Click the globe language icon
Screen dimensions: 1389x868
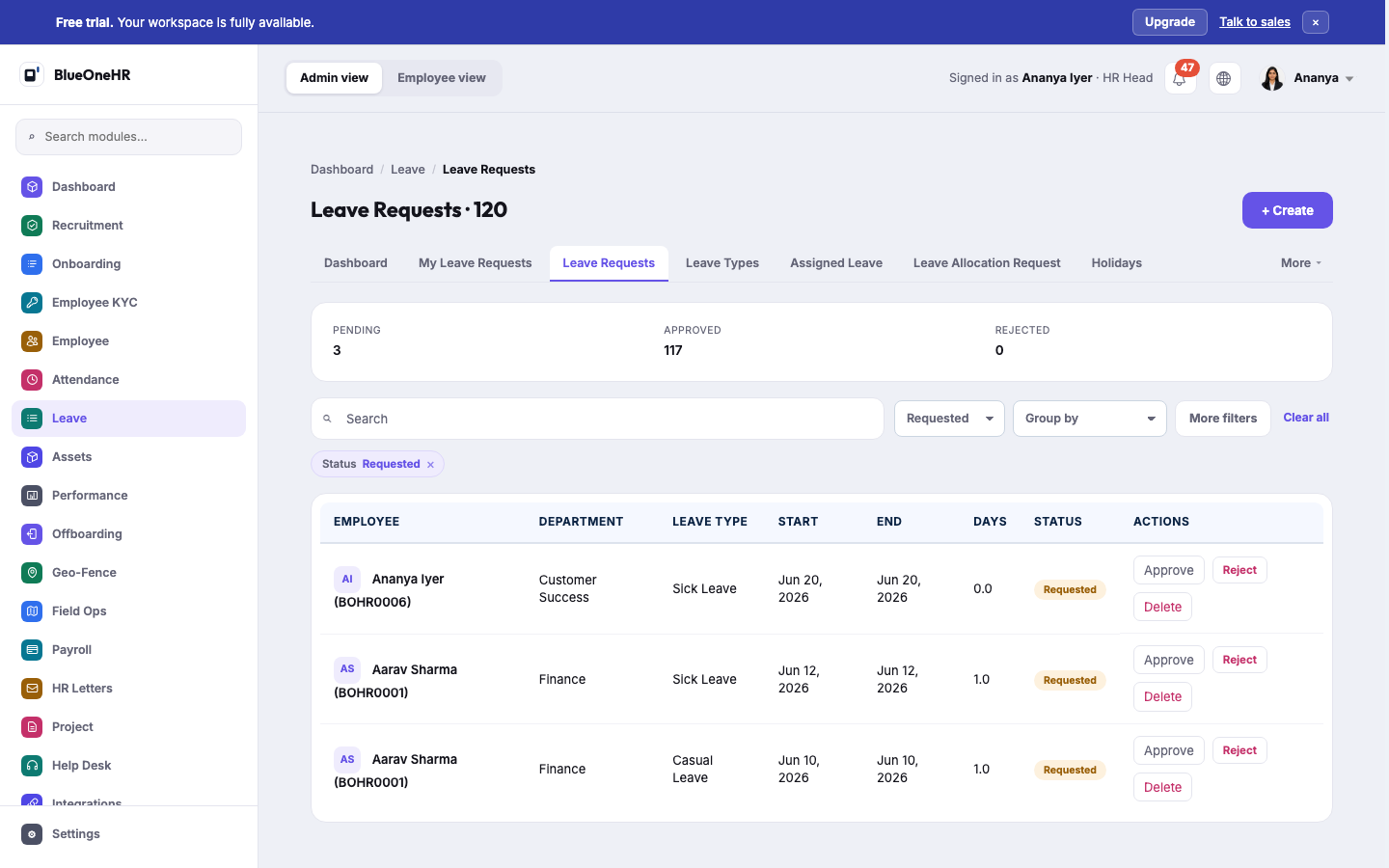pos(1224,78)
